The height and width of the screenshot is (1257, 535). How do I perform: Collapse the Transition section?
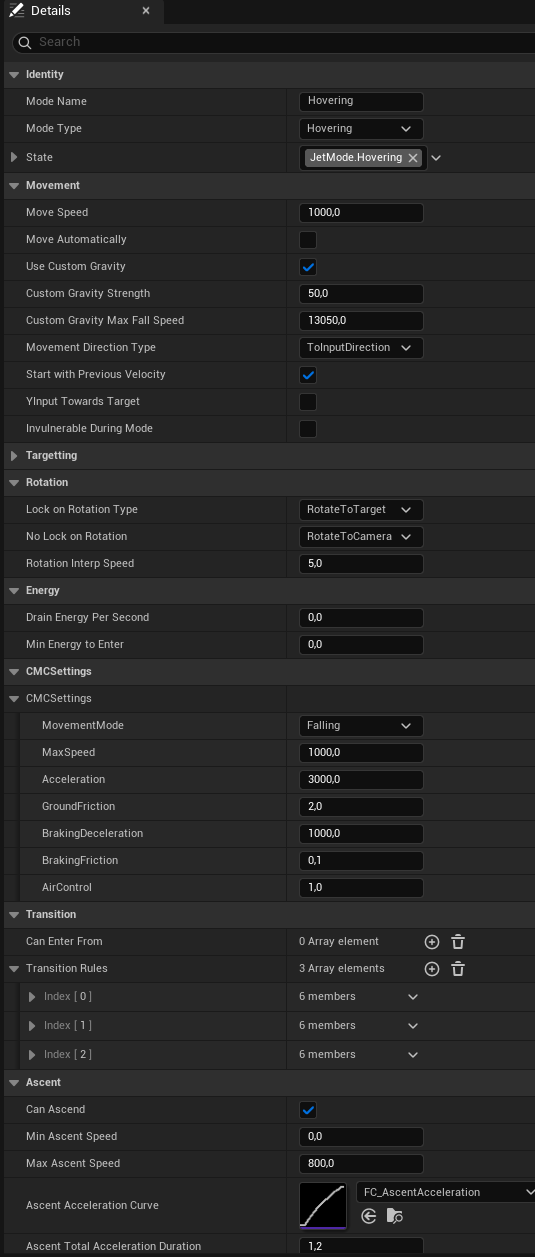pos(13,915)
